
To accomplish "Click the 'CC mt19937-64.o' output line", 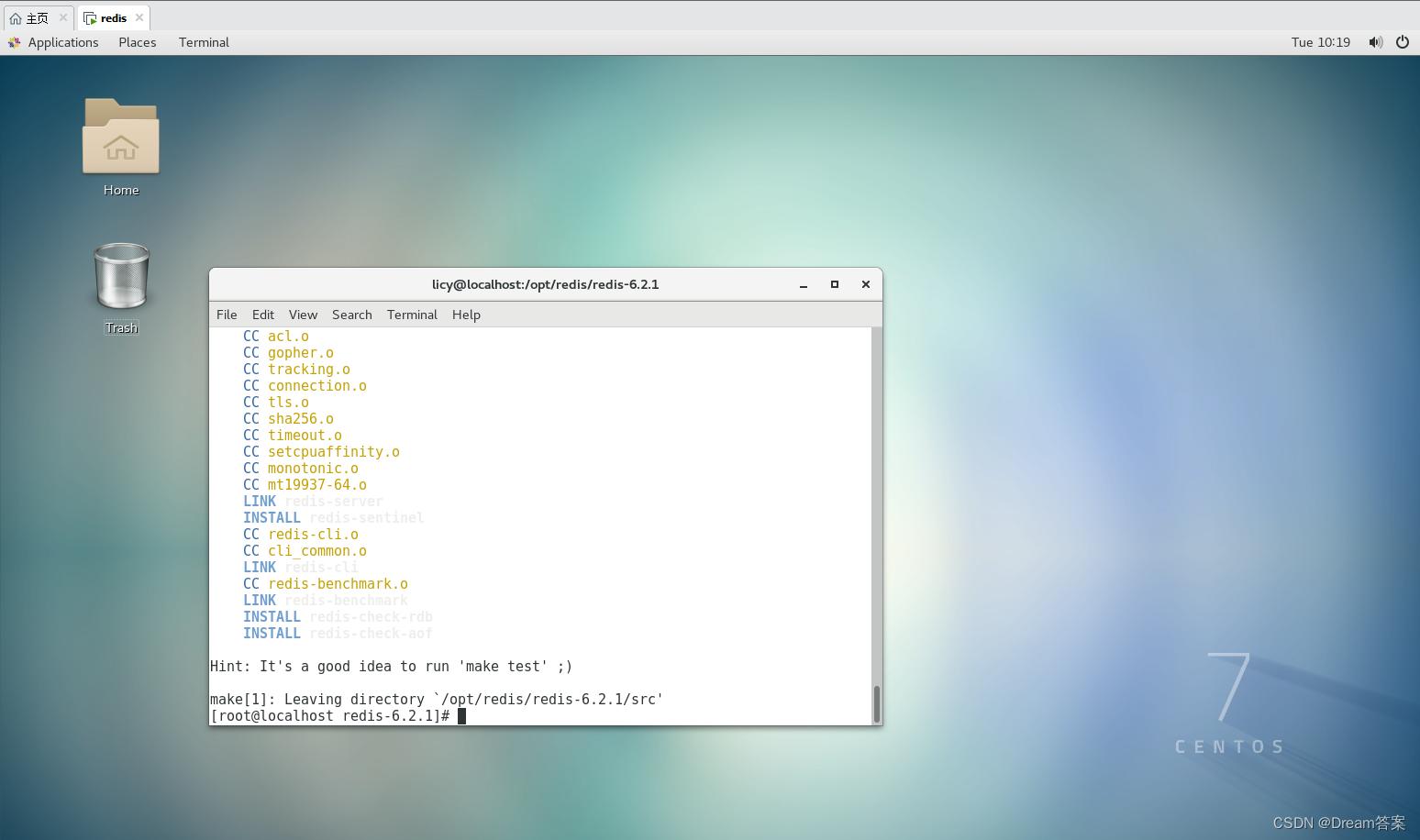I will 305,485.
